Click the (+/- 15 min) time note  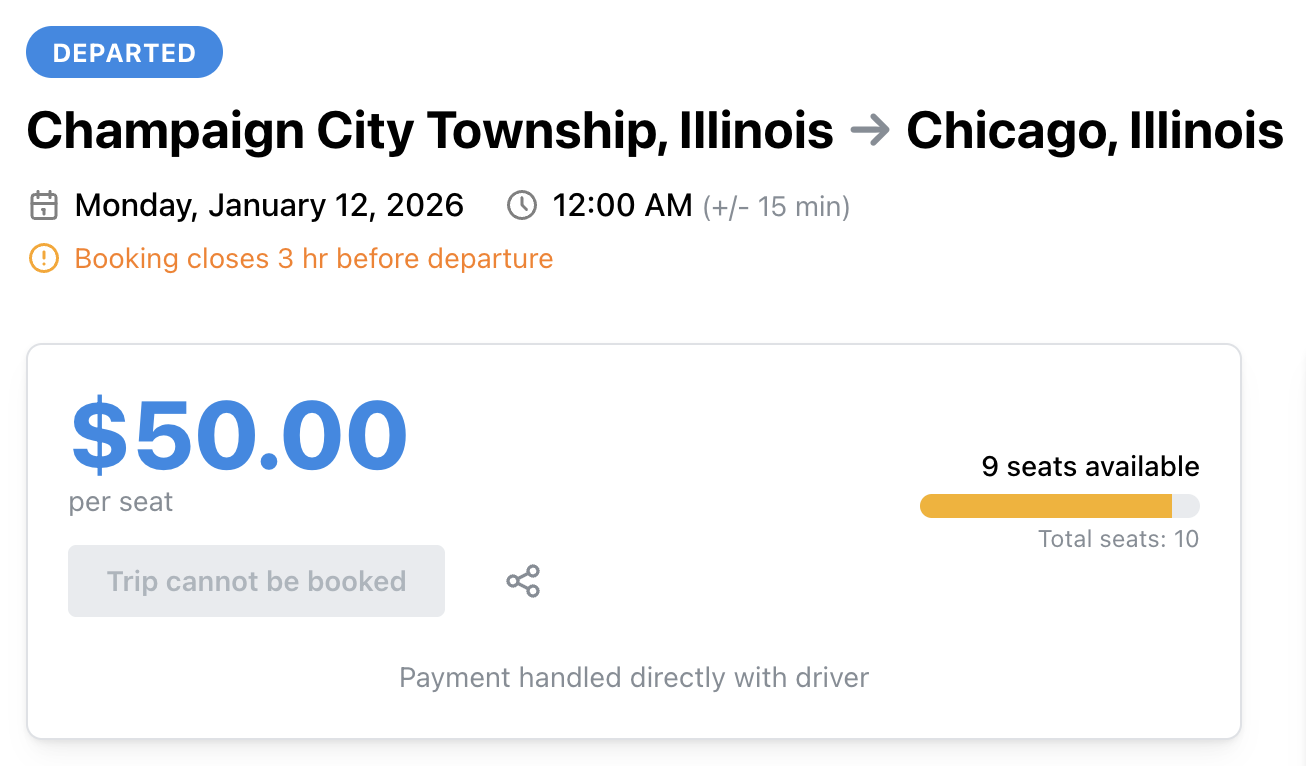[776, 207]
